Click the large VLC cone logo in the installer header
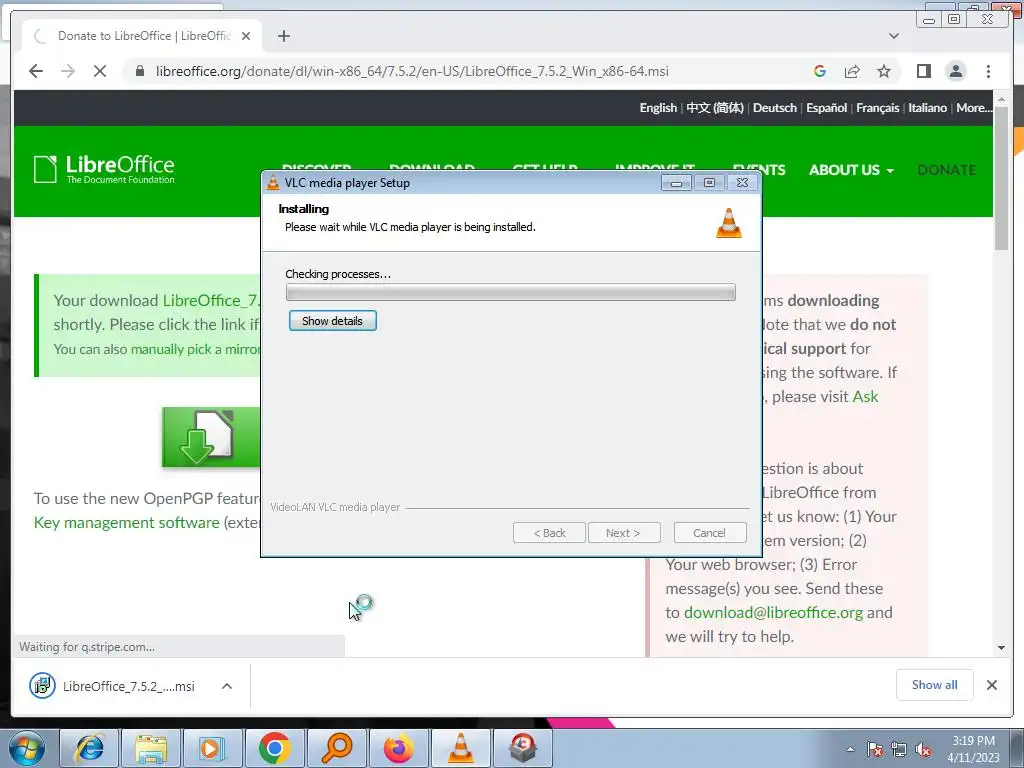The height and width of the screenshot is (768, 1024). (x=729, y=223)
